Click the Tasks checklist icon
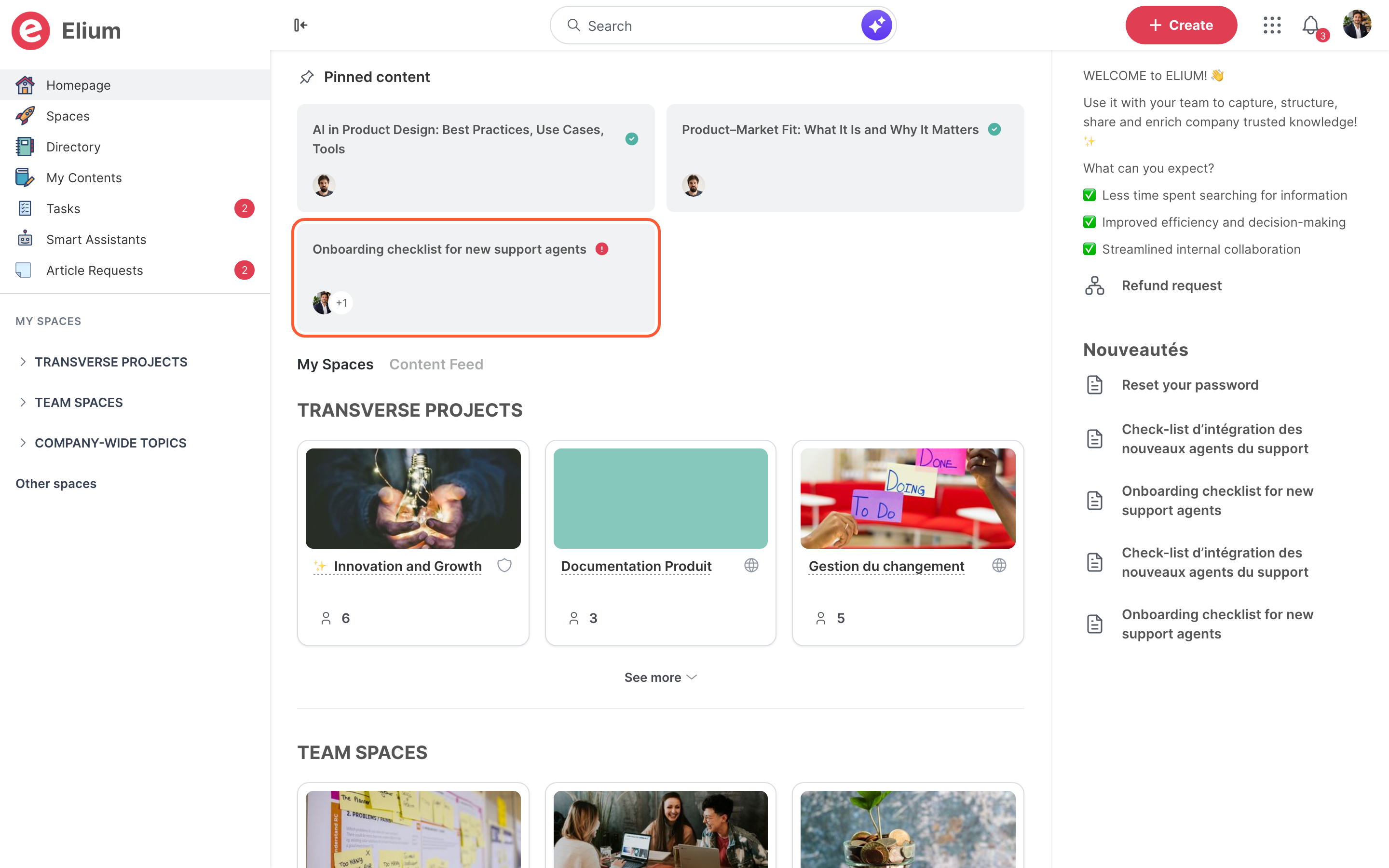1389x868 pixels. [25, 208]
